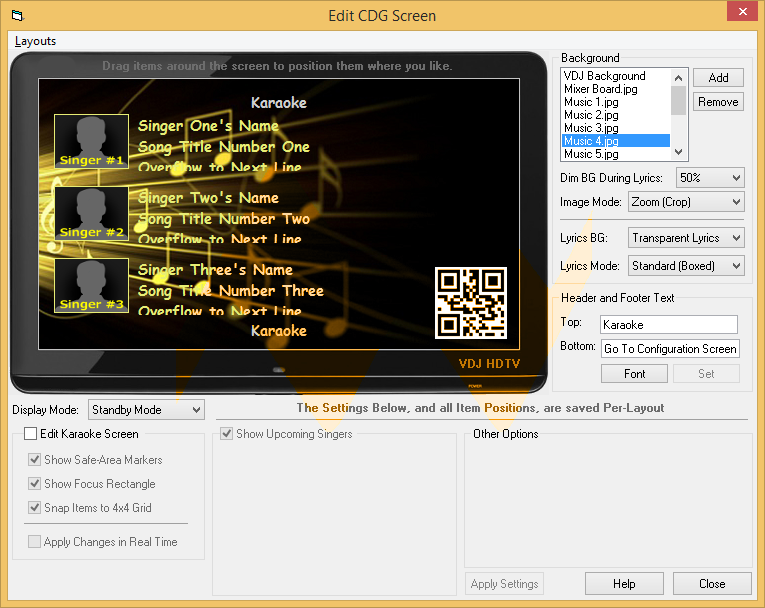
Task: Toggle Snap Items to 4x4 Grid
Action: tap(34, 507)
